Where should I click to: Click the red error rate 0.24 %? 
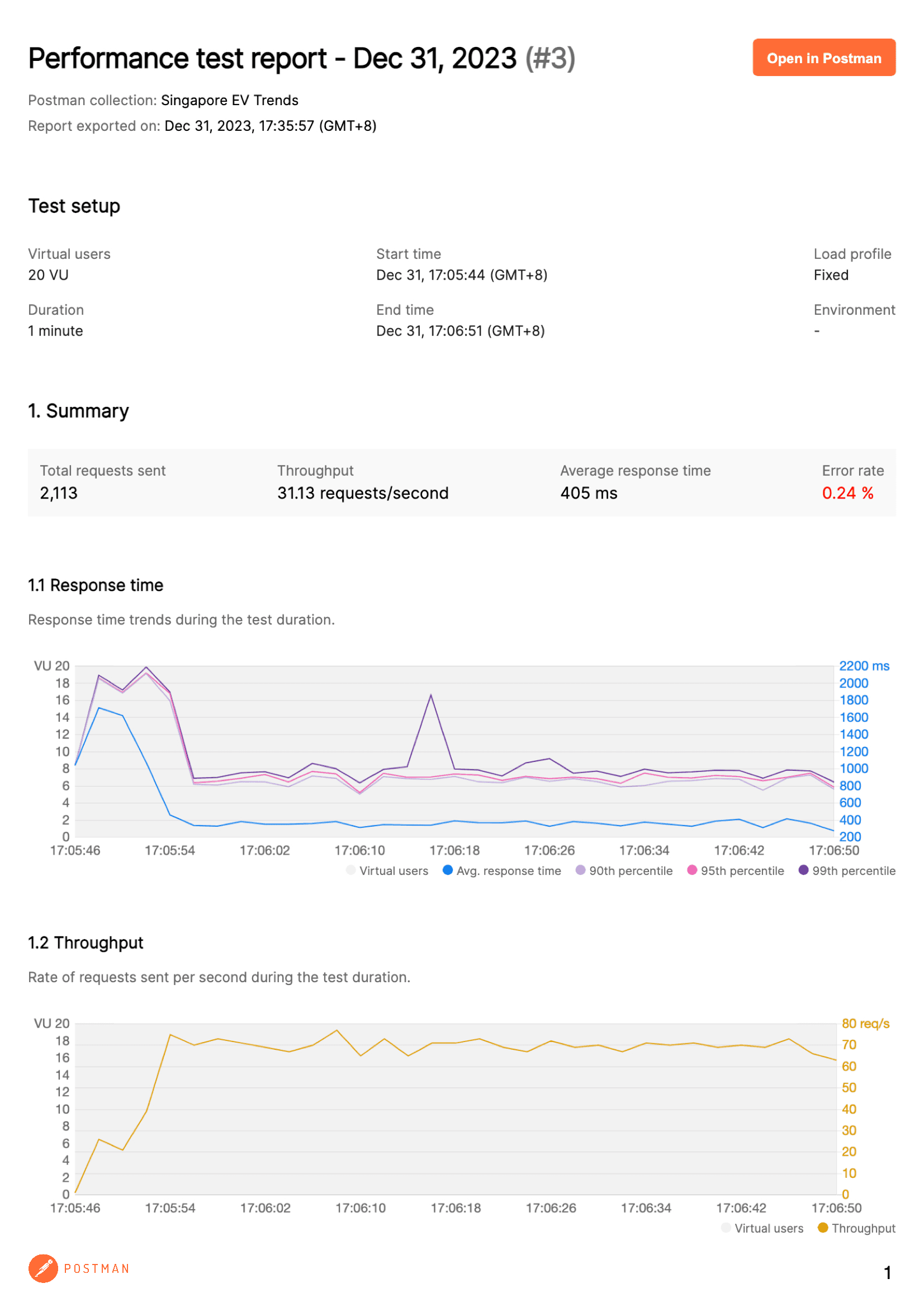847,493
